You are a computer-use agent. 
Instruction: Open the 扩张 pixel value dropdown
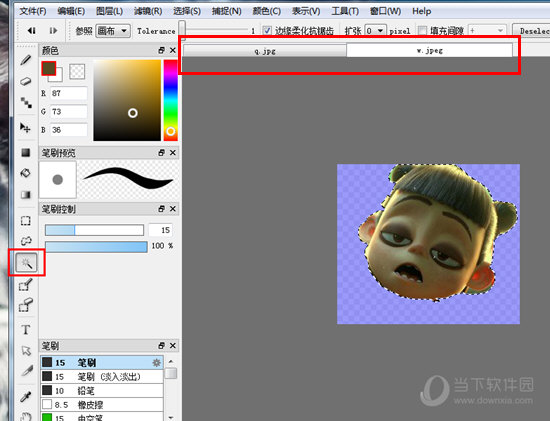[375, 31]
